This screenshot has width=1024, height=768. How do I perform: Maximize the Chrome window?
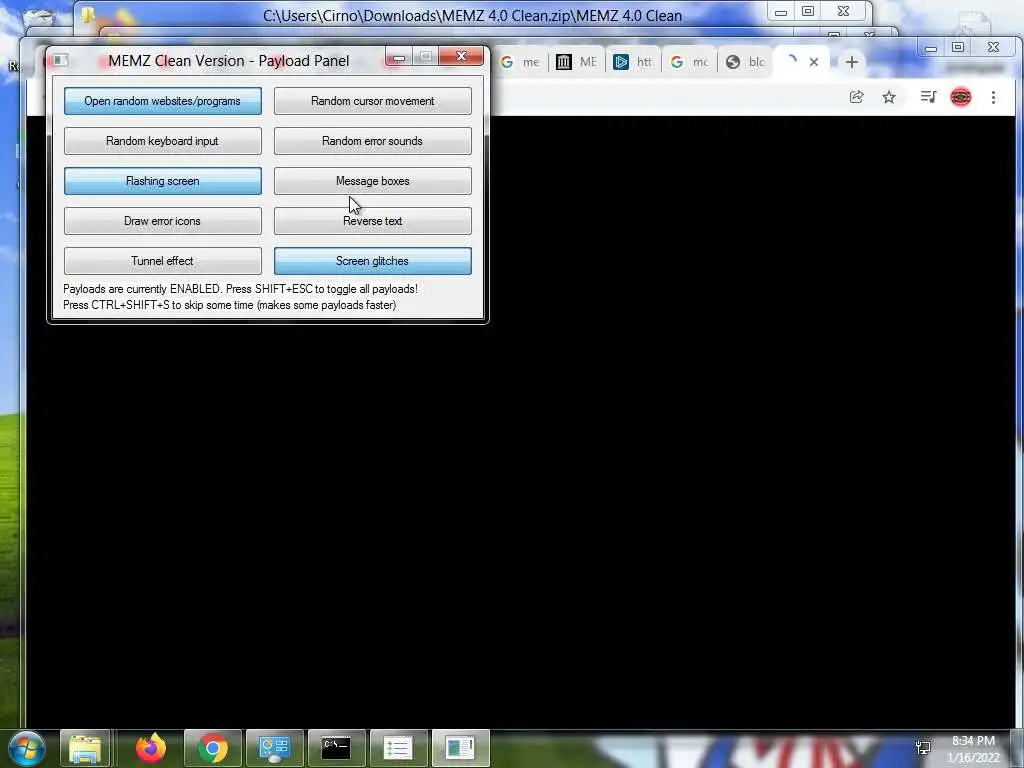(x=958, y=47)
